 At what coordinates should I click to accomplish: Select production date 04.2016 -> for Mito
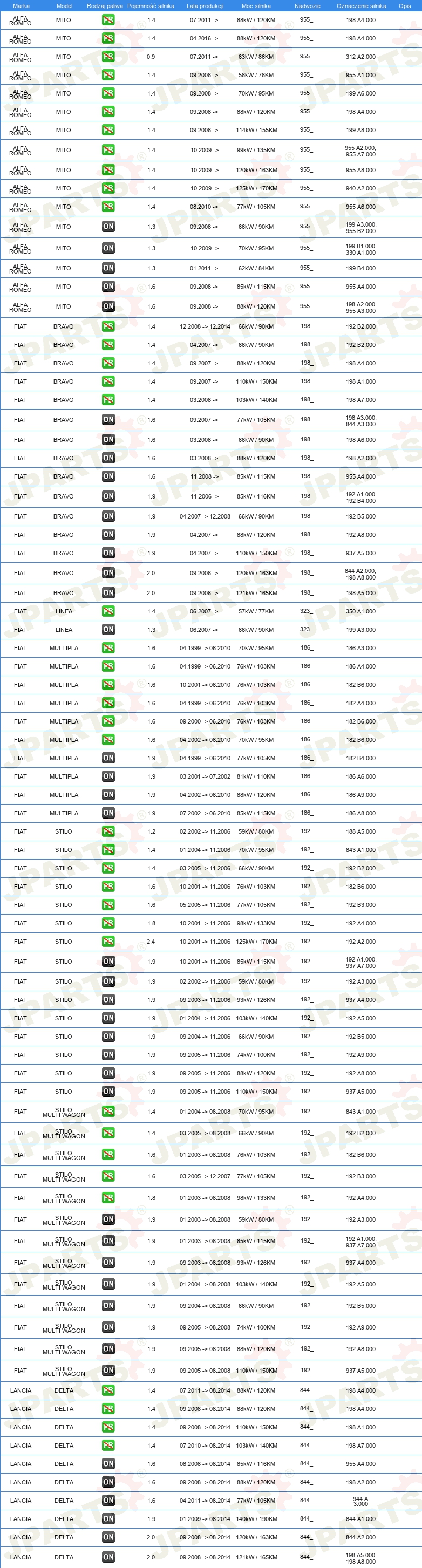click(x=204, y=38)
